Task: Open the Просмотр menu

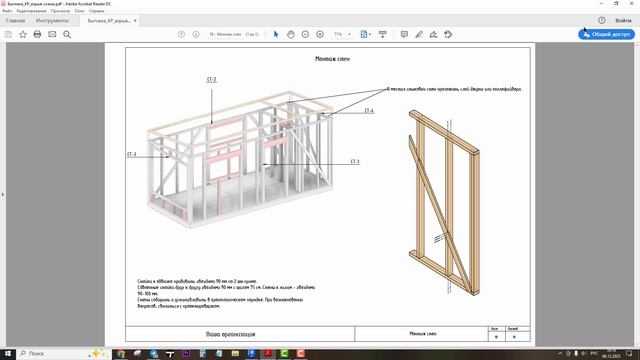Action: pyautogui.click(x=60, y=11)
